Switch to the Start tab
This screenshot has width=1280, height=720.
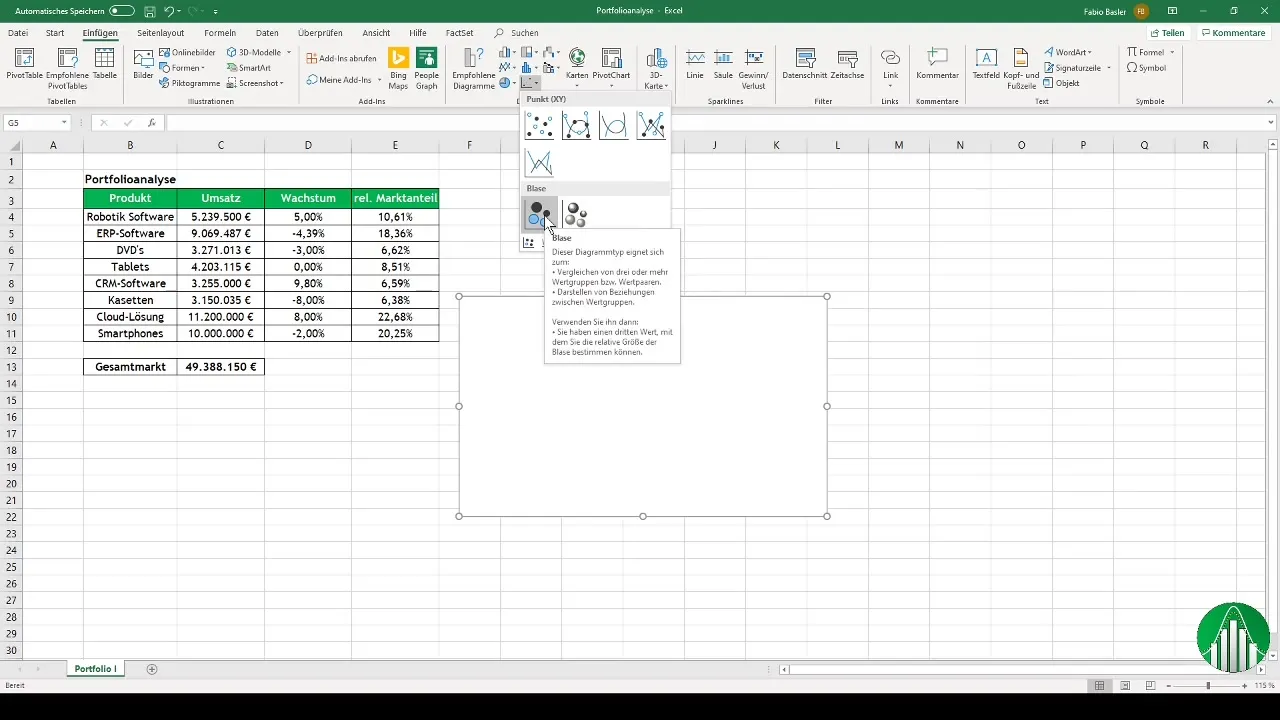pyautogui.click(x=55, y=33)
